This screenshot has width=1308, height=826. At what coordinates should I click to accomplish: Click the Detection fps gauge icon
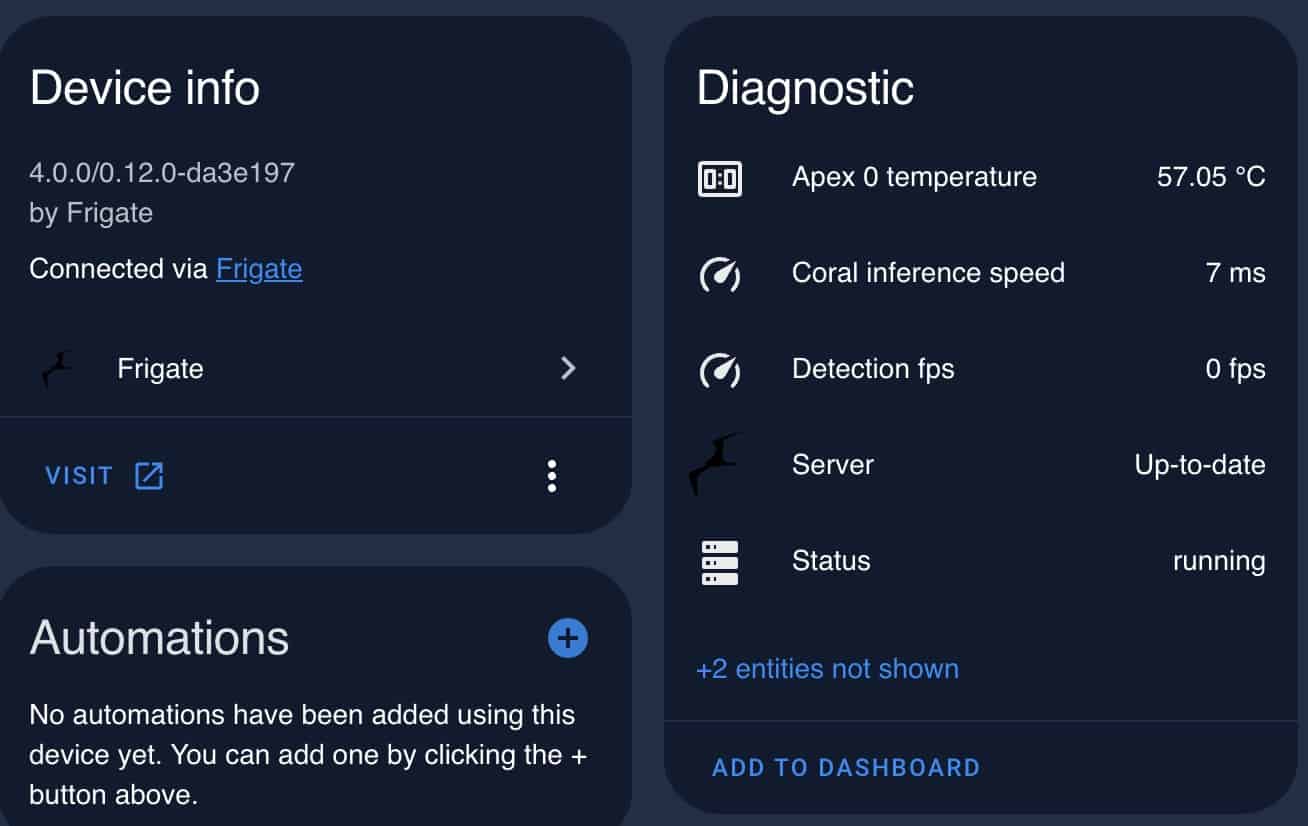point(719,370)
